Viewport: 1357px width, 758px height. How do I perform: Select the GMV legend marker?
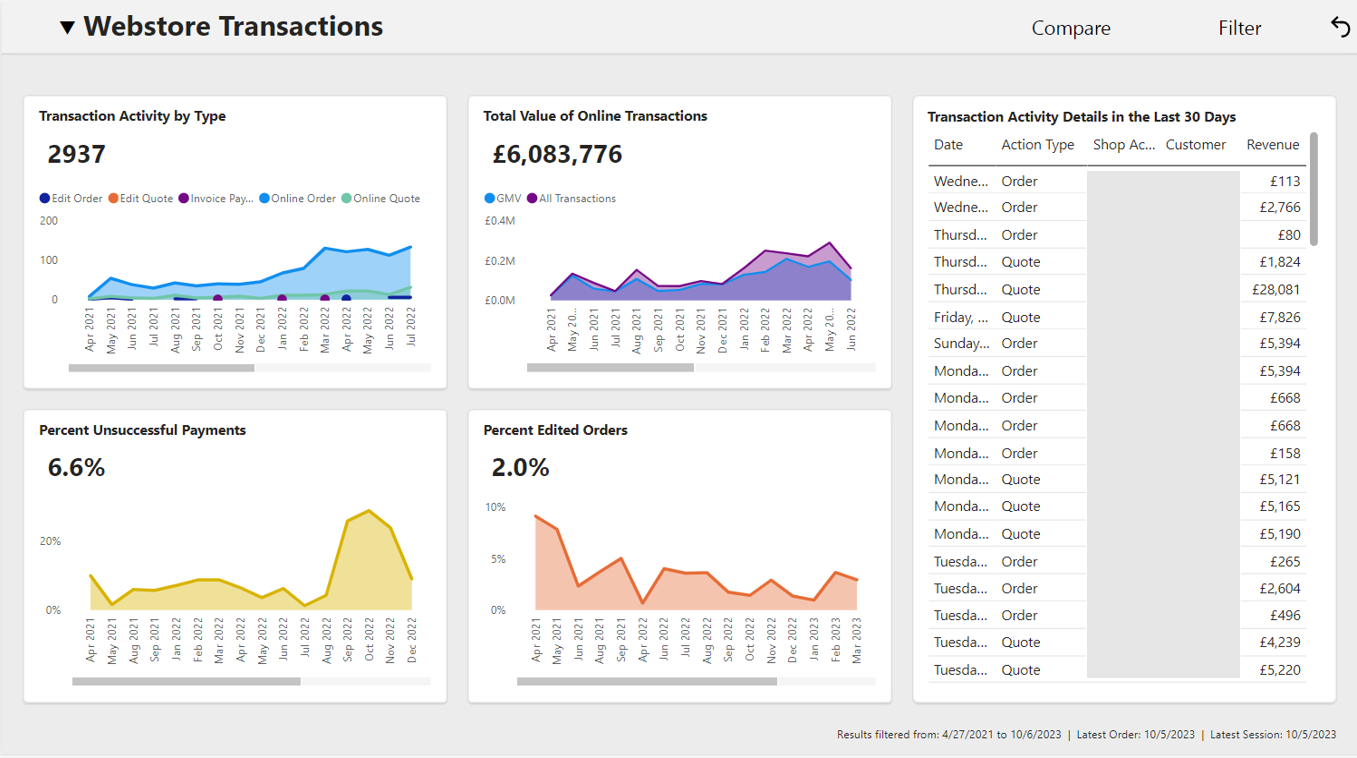coord(489,198)
